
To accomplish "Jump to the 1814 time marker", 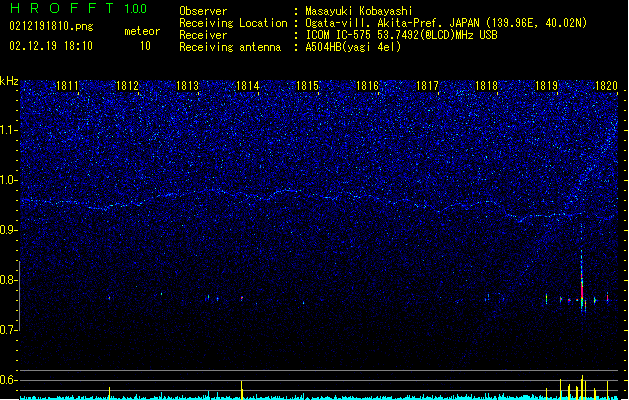I will point(248,87).
